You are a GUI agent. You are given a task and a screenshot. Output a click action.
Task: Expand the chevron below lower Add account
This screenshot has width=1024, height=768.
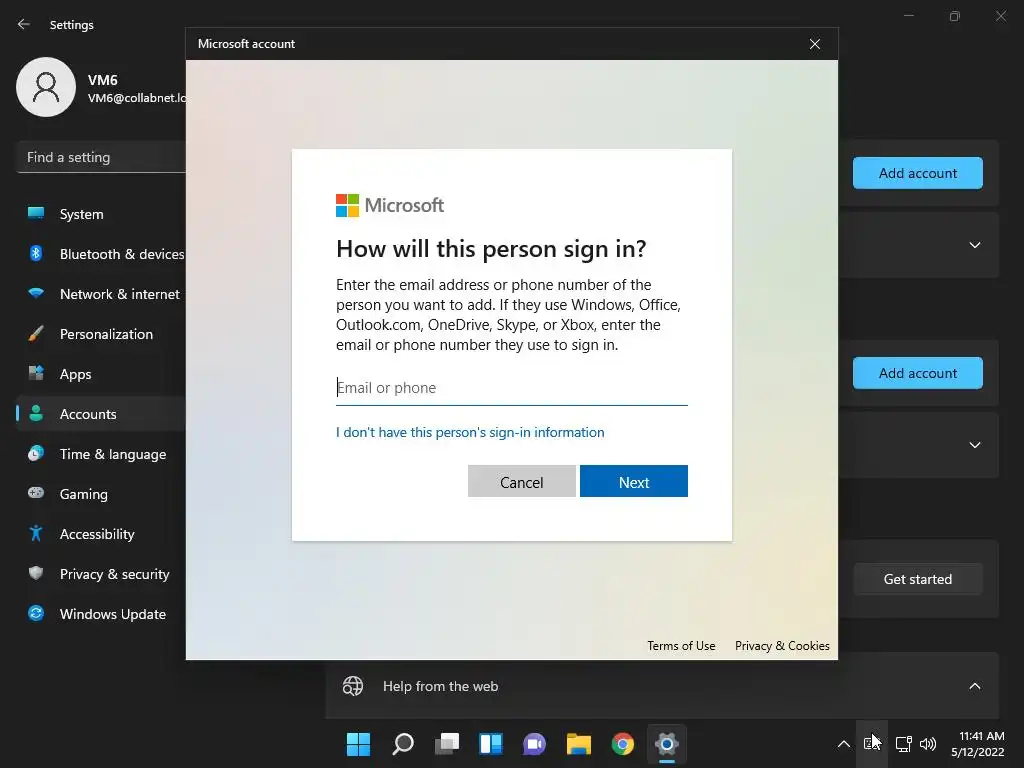974,445
